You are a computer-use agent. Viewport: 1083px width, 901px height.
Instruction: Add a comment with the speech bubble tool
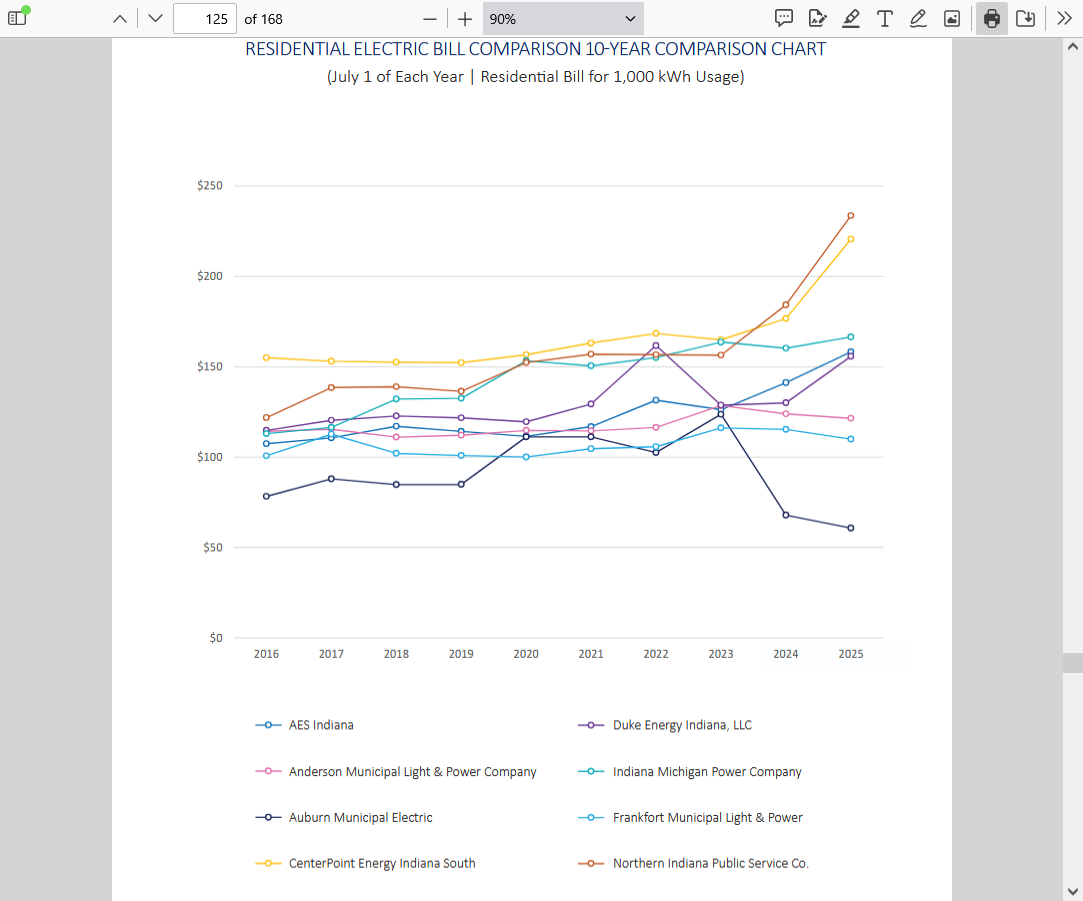[784, 18]
